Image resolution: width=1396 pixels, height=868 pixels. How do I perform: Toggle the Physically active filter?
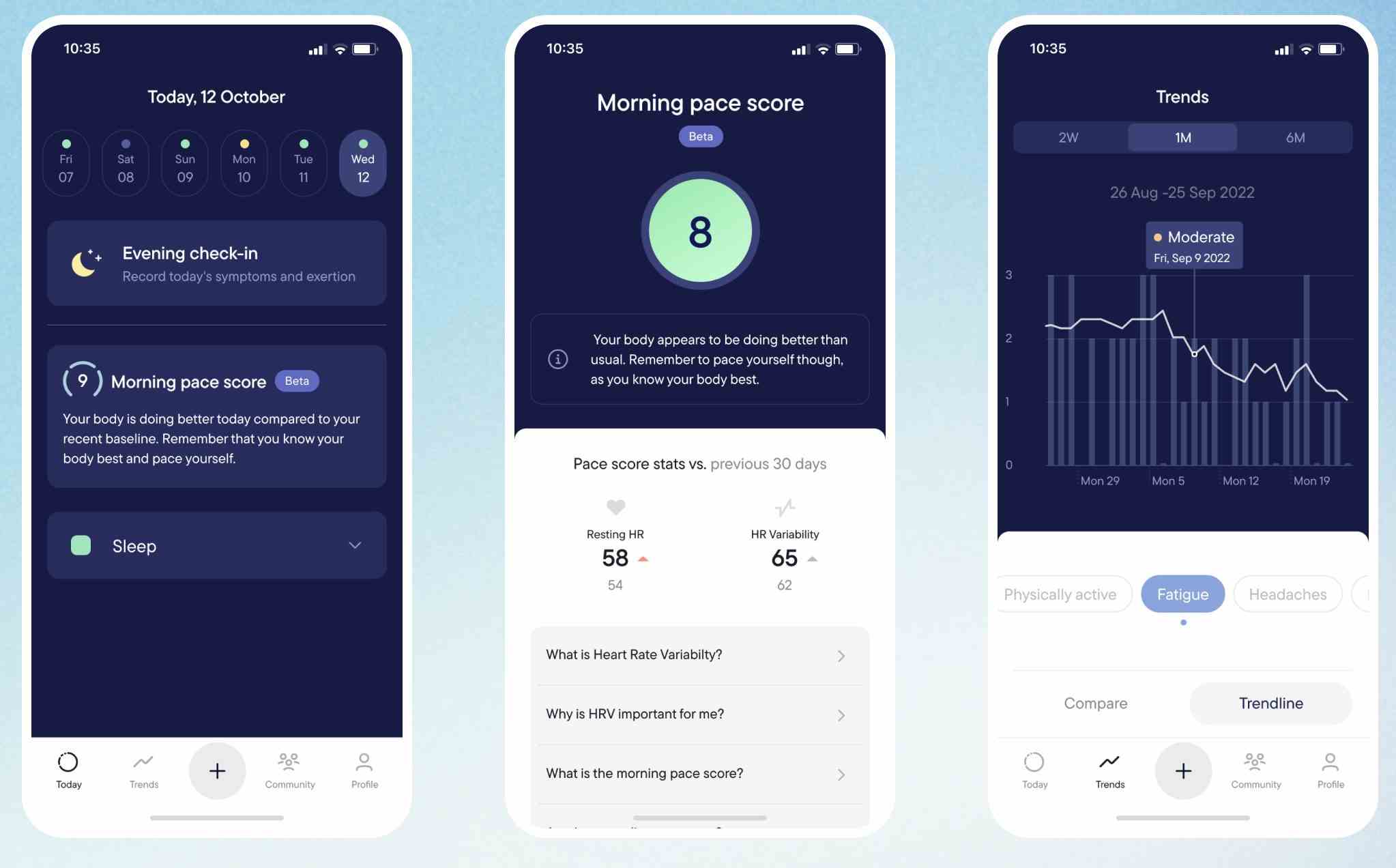(1061, 593)
